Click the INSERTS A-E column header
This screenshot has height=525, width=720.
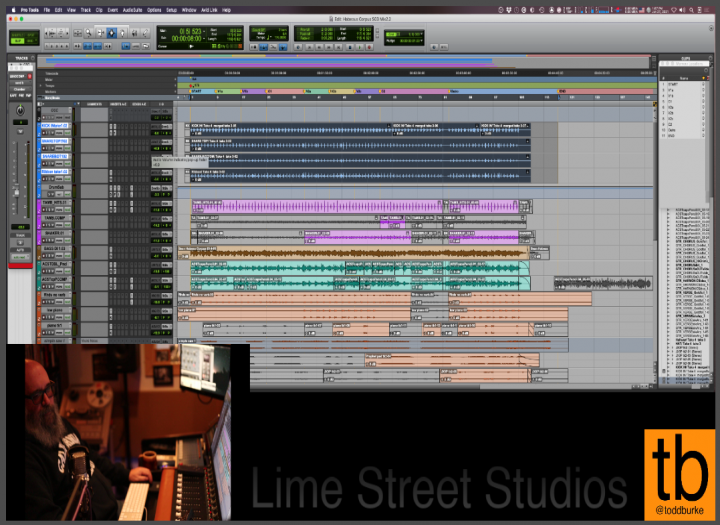click(118, 105)
